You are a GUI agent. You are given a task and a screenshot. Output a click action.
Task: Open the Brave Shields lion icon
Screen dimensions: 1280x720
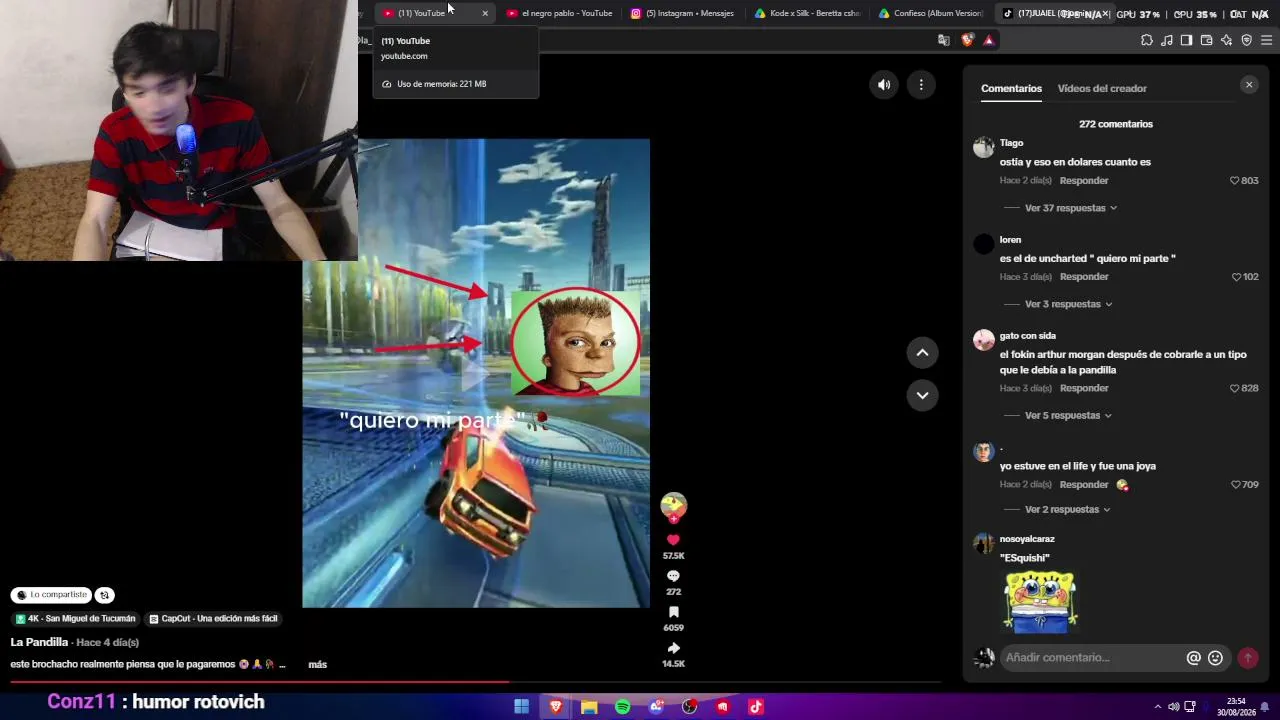tap(967, 40)
